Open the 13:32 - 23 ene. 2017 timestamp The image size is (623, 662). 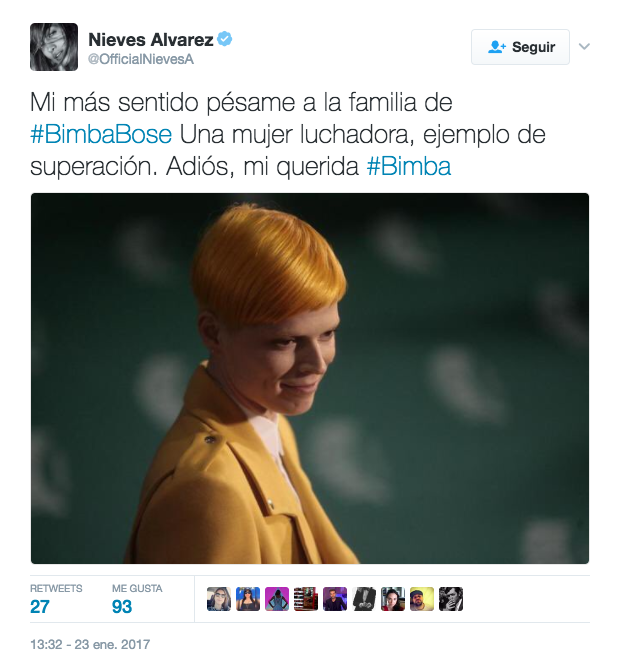click(90, 644)
